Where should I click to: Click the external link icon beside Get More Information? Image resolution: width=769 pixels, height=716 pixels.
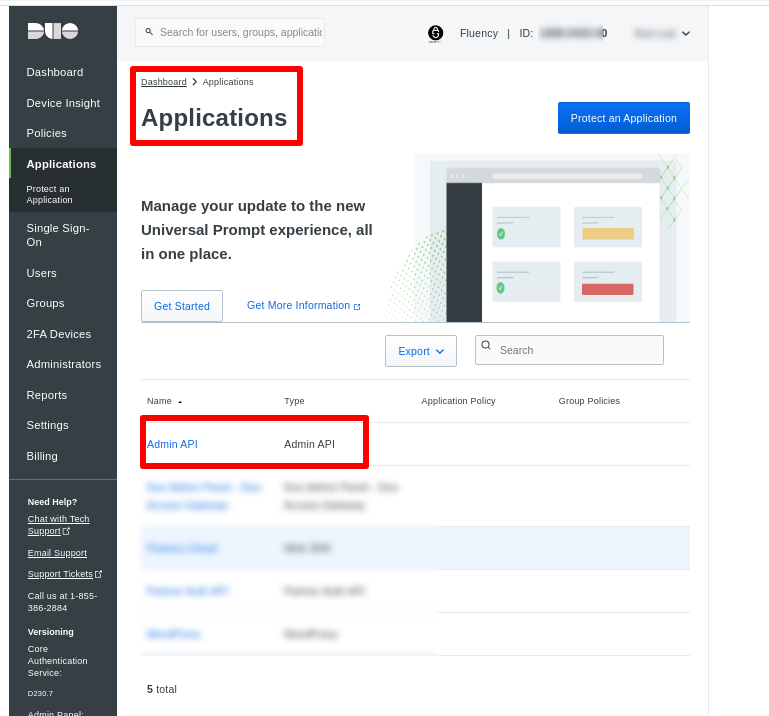point(357,307)
